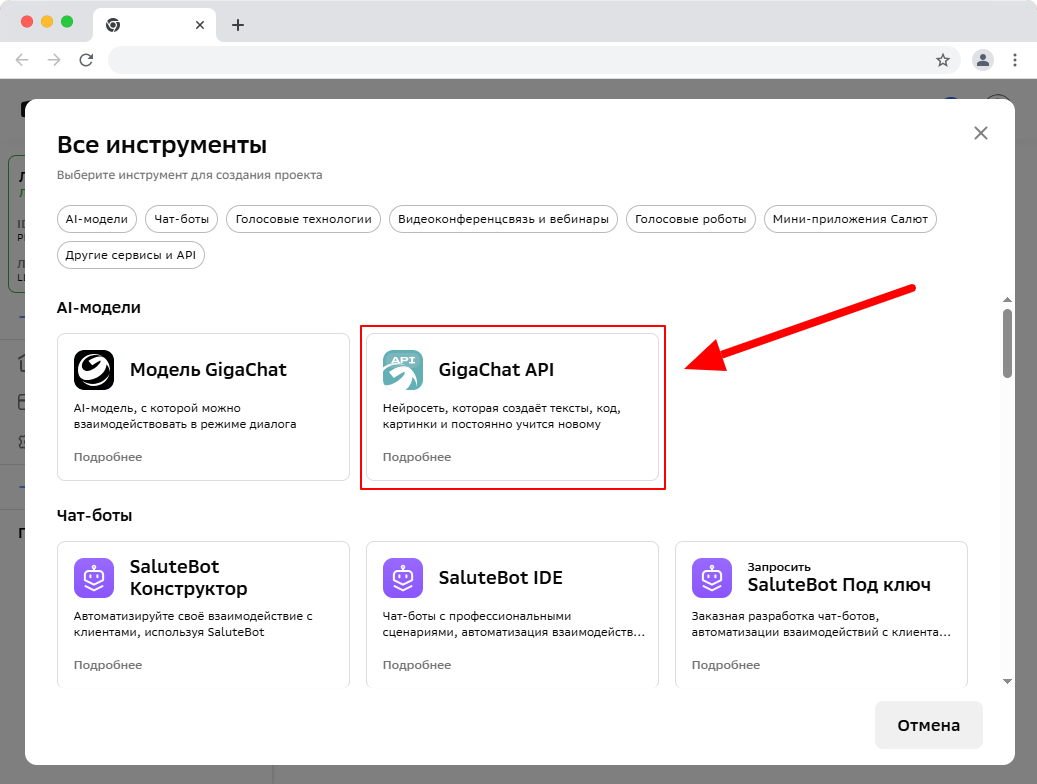
Task: Open a new browser tab
Action: click(238, 25)
